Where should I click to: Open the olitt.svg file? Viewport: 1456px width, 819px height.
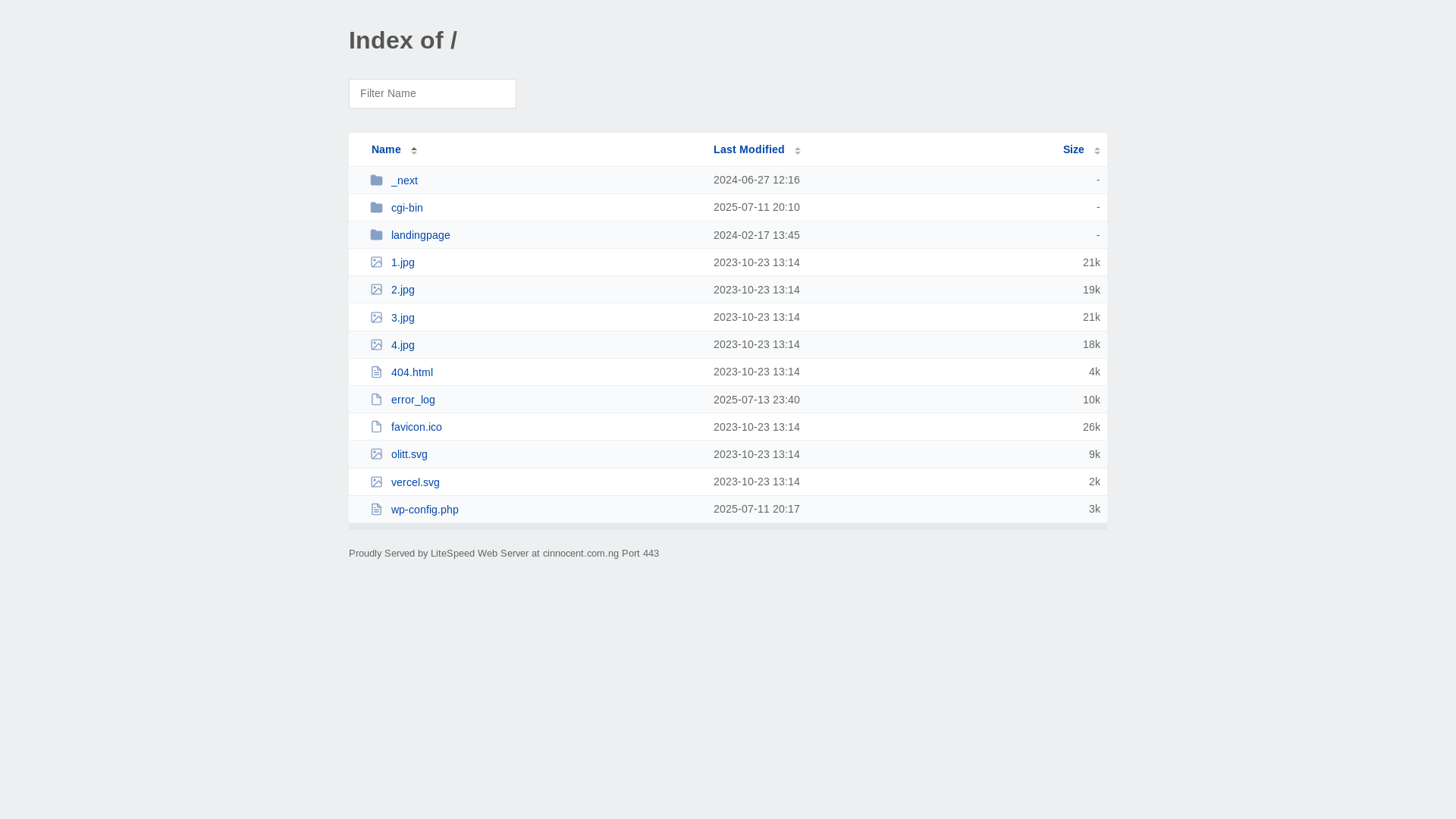click(409, 454)
